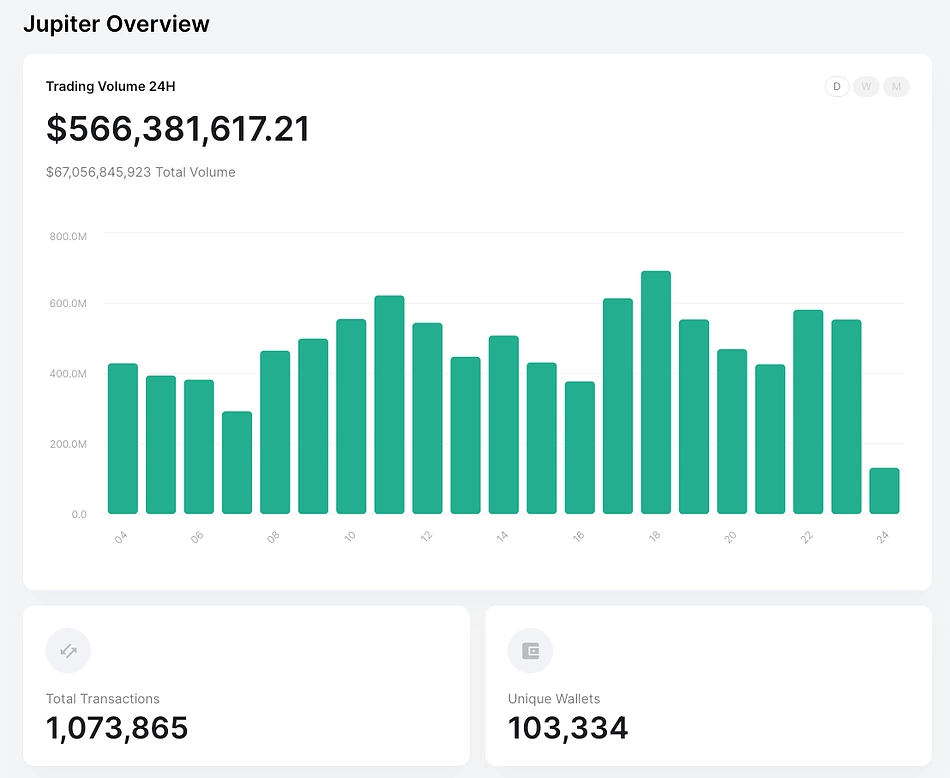This screenshot has height=778, width=950.
Task: Select the volume bar for day 14
Action: tap(503, 425)
